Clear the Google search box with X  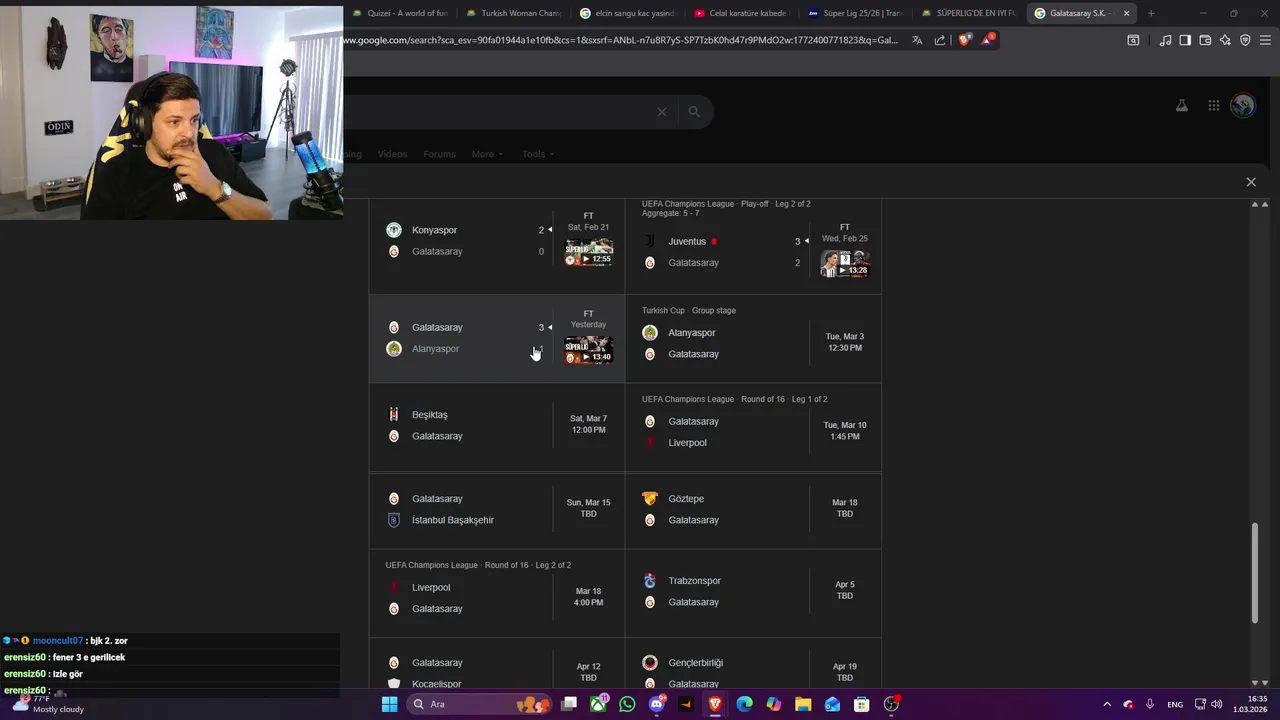tap(661, 112)
